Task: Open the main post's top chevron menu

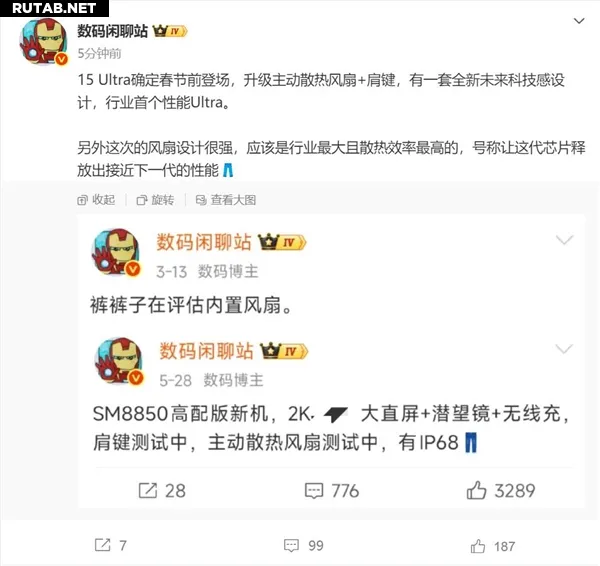Action: [579, 21]
